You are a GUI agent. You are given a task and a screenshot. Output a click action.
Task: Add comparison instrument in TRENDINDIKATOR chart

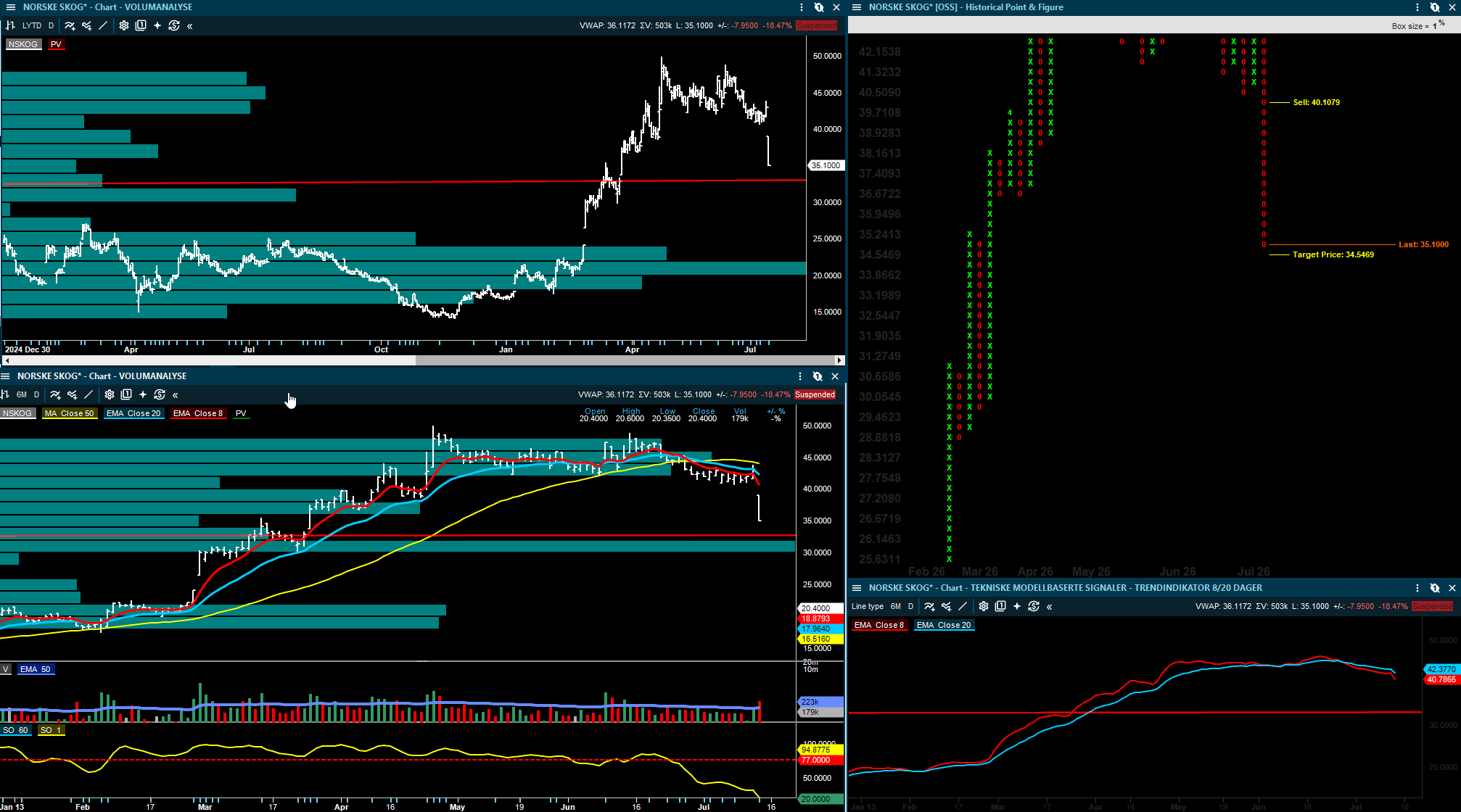click(x=946, y=606)
